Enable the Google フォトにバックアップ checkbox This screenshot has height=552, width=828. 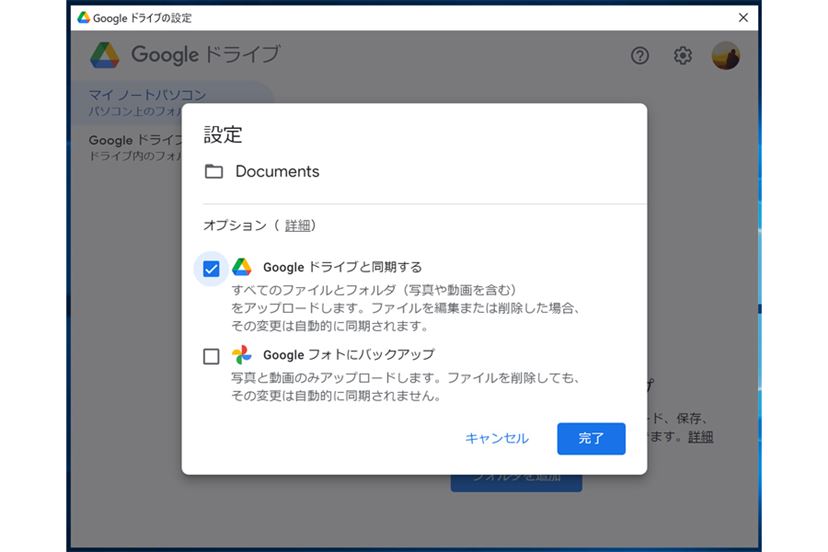(211, 356)
